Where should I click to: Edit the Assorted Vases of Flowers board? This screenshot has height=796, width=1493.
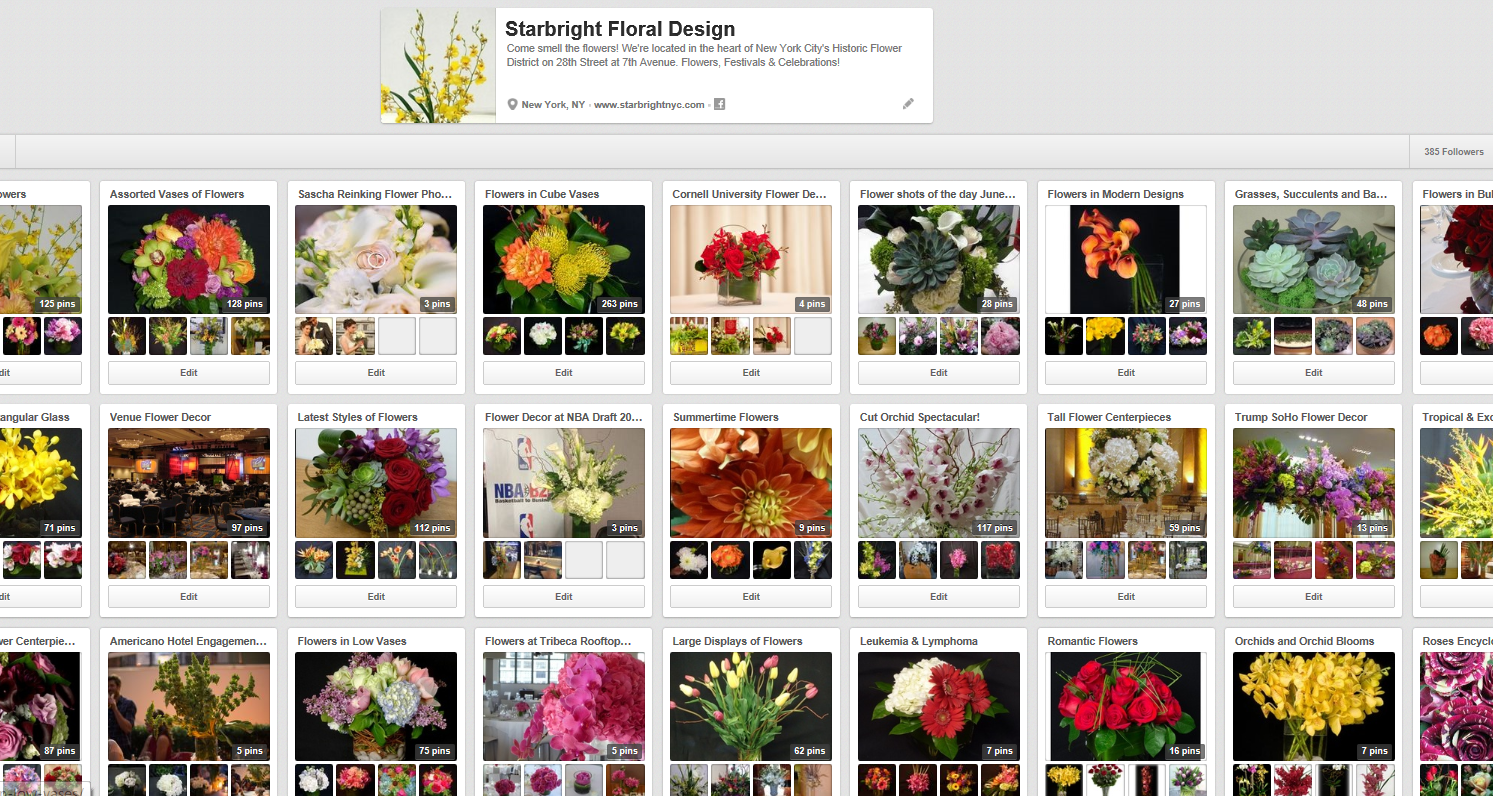tap(189, 373)
